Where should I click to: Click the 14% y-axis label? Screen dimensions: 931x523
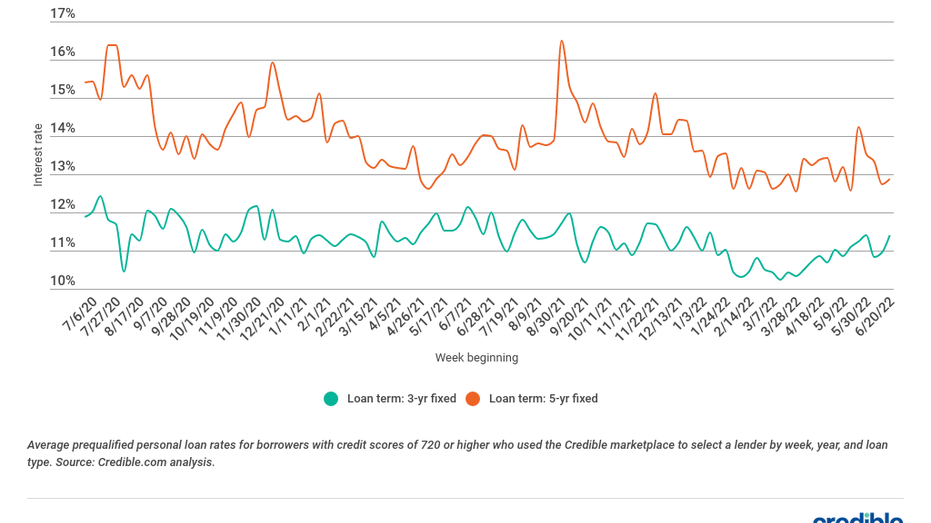(62, 128)
